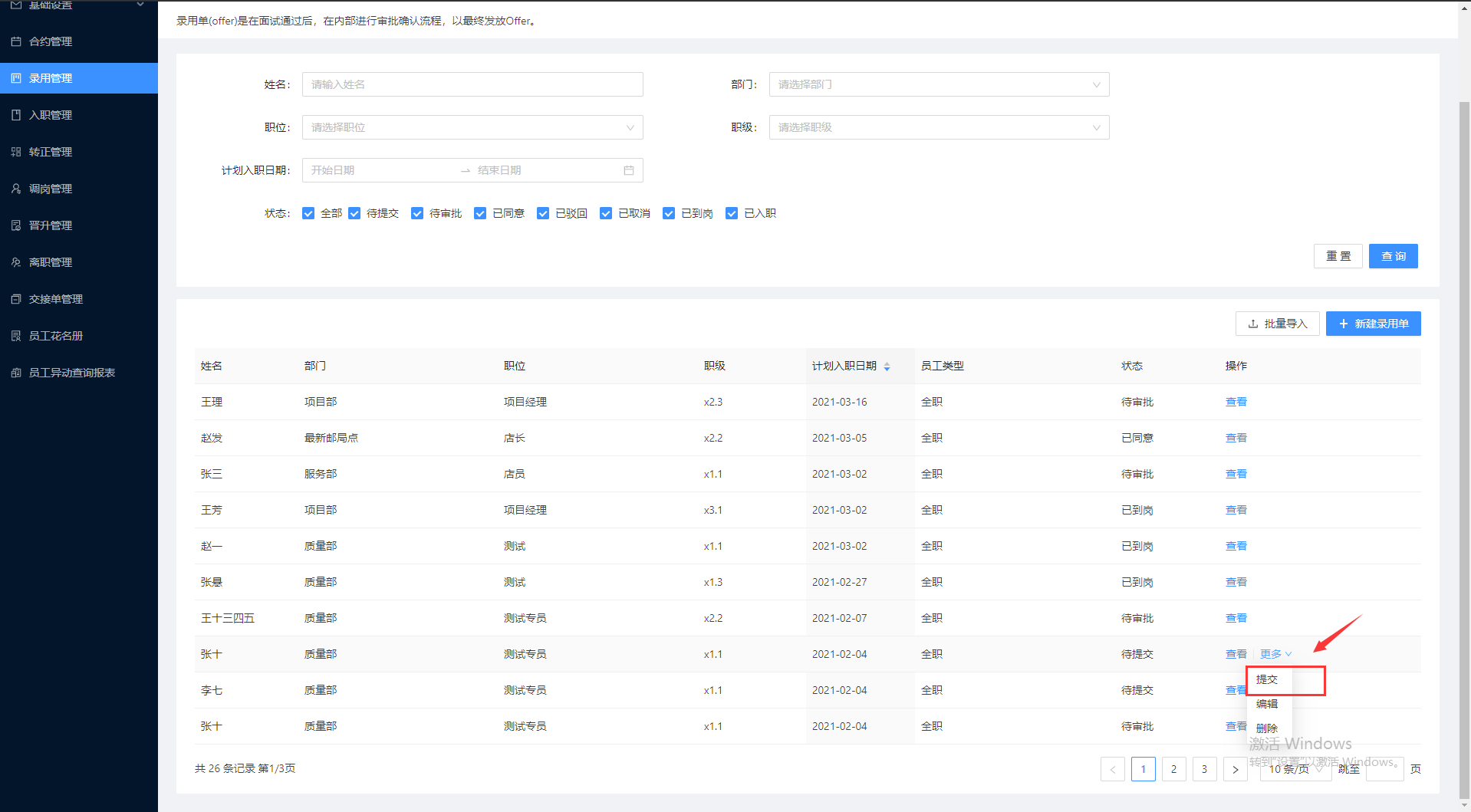The width and height of the screenshot is (1471, 812).
Task: Click the 开始日期 date field
Action: (380, 170)
